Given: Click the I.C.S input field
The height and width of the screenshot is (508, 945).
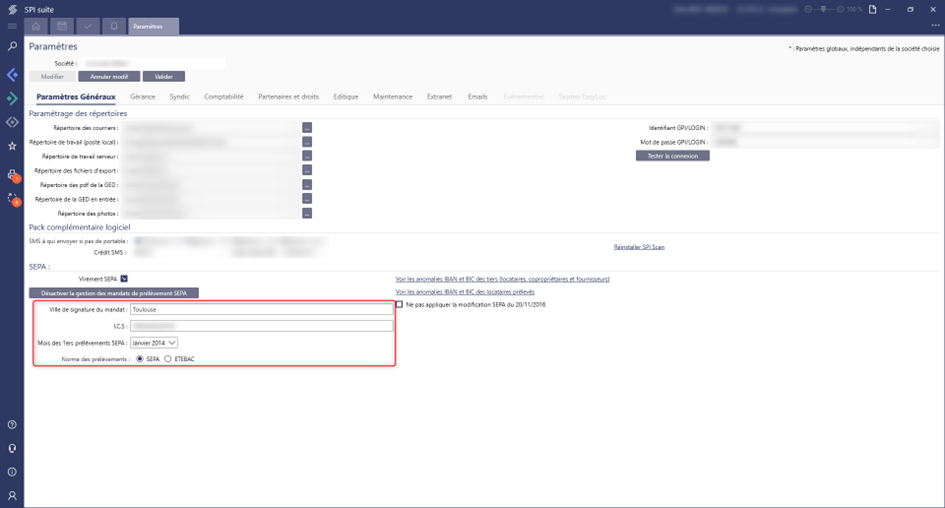Looking at the screenshot, I should (x=262, y=326).
